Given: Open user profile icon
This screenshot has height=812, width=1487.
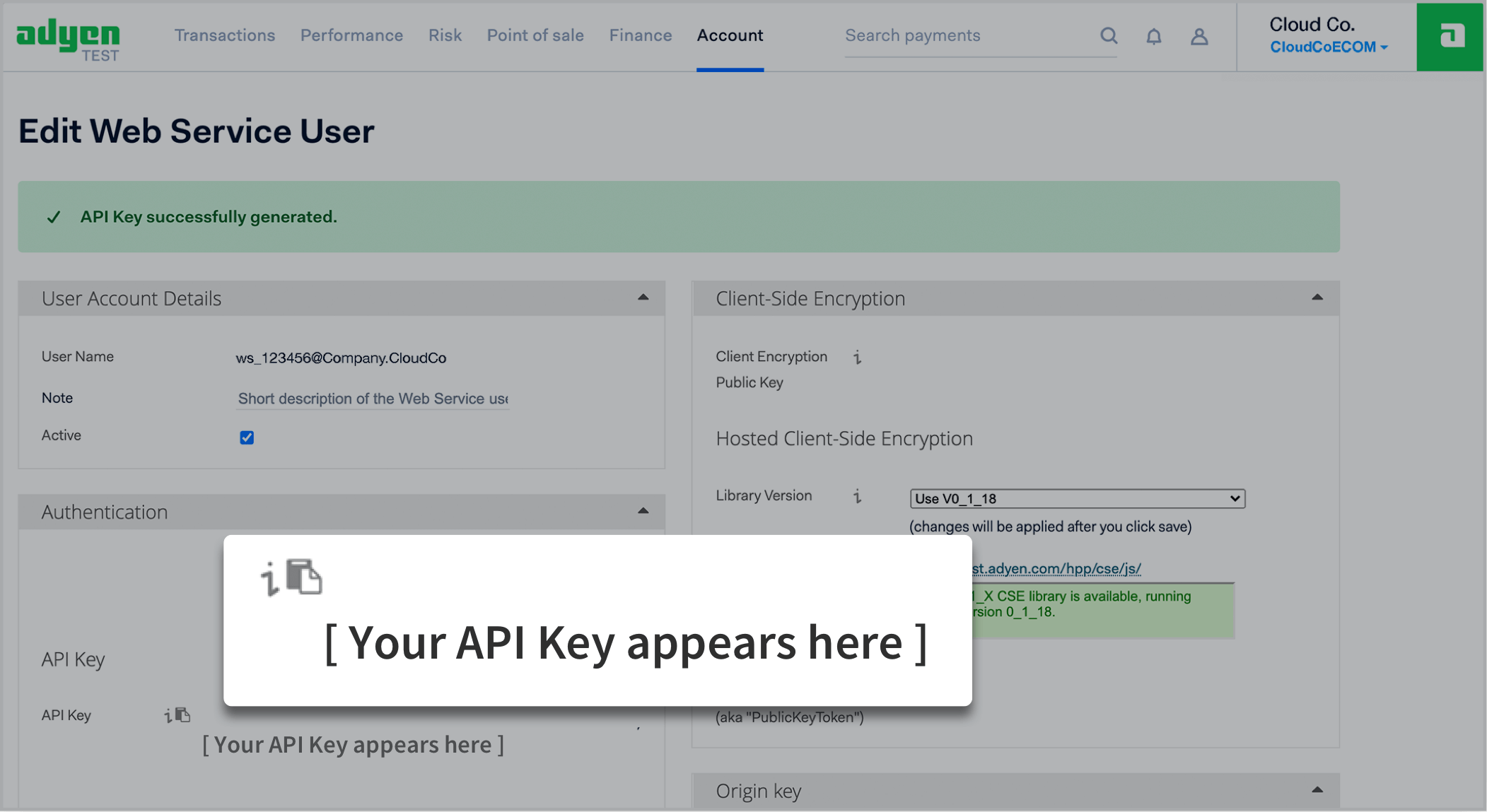Looking at the screenshot, I should 1199,37.
